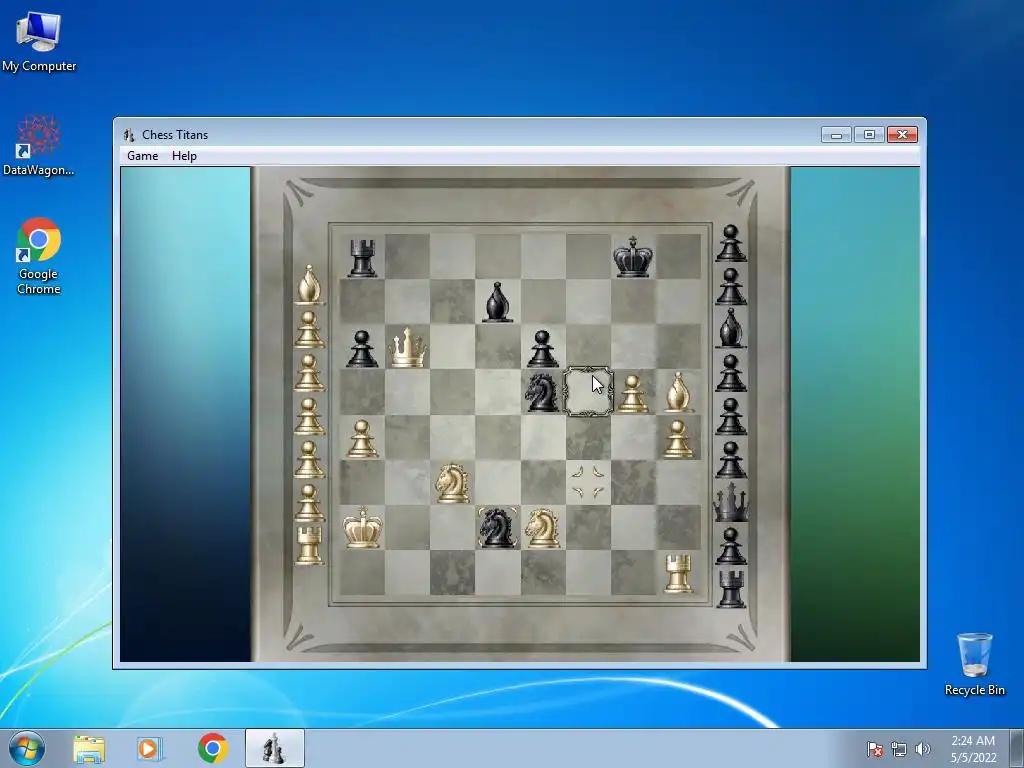The height and width of the screenshot is (768, 1024).
Task: Open Chrome from the taskbar
Action: 212,748
